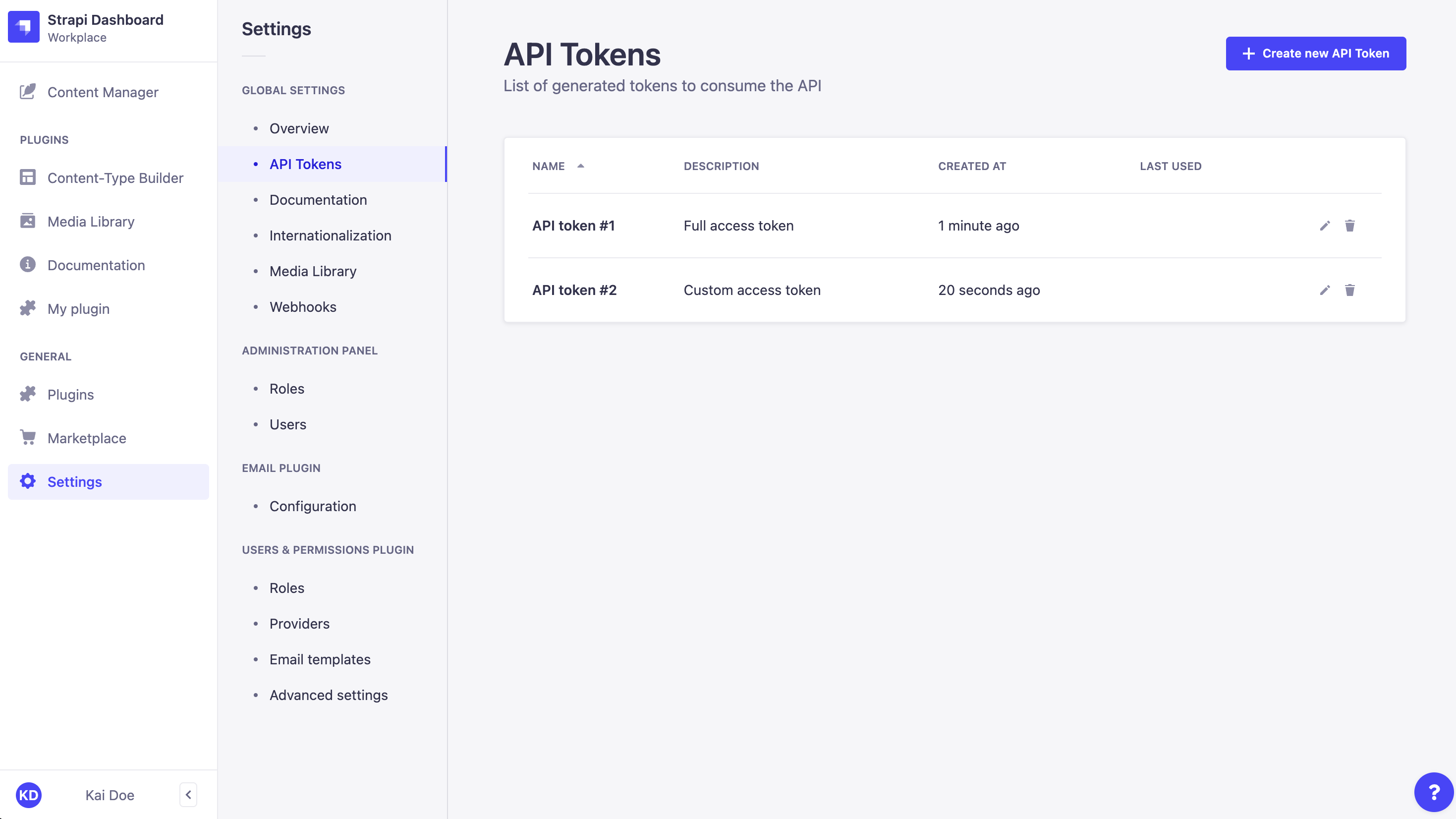The image size is (1456, 819).
Task: Select the Content-Type Builder icon
Action: coord(28,177)
